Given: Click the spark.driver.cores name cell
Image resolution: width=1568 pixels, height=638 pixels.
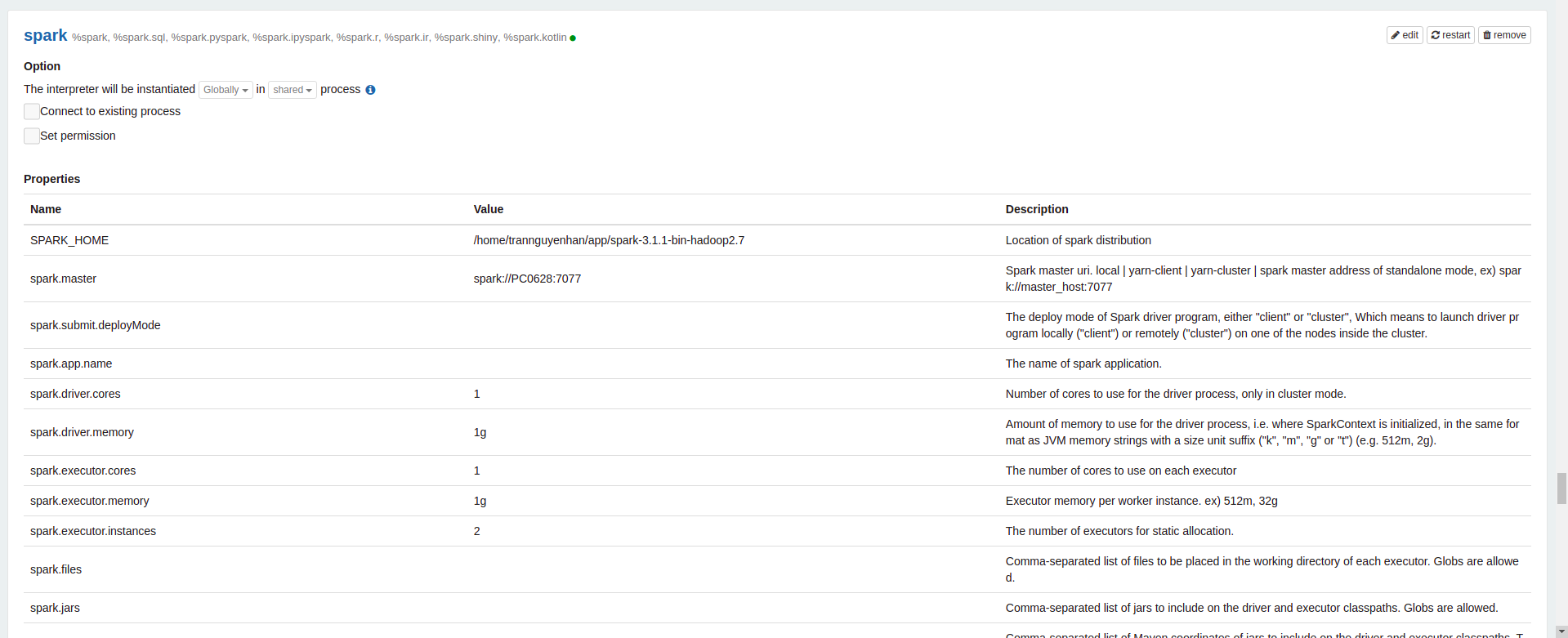Looking at the screenshot, I should [x=75, y=394].
